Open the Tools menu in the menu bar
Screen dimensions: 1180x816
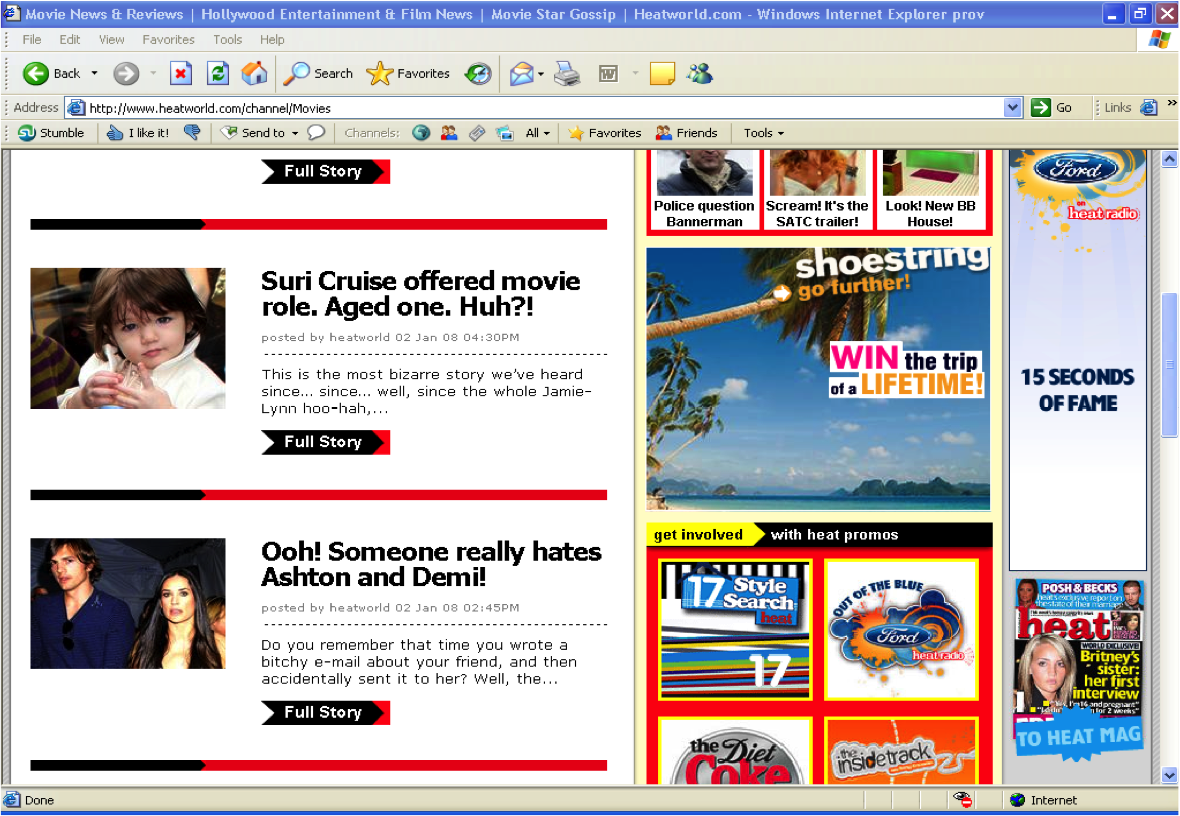point(227,39)
